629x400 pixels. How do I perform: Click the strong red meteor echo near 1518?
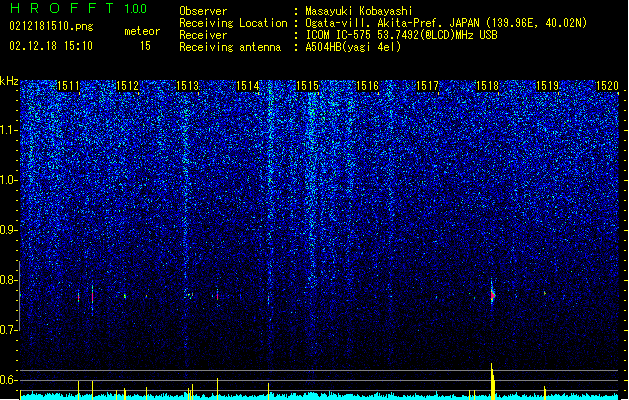[x=493, y=296]
